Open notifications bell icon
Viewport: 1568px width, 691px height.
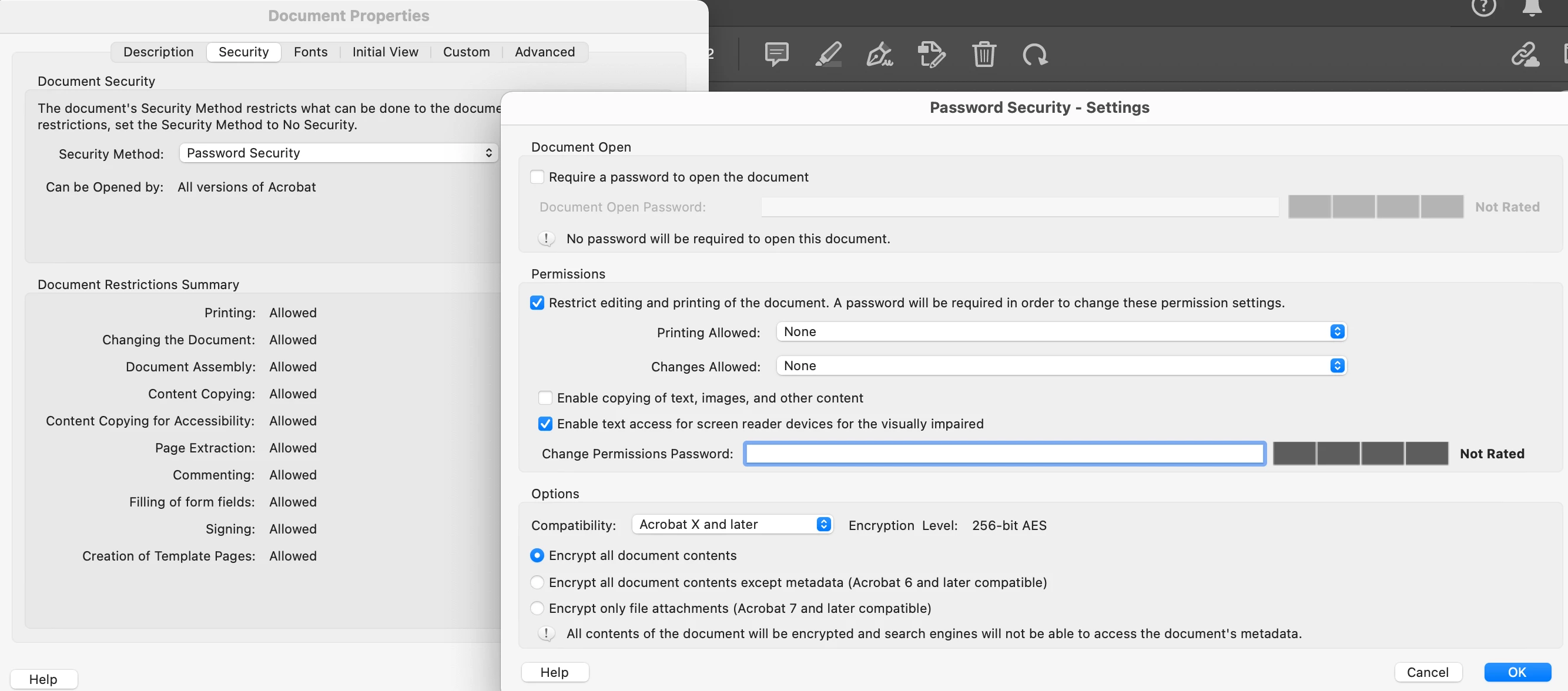1532,7
